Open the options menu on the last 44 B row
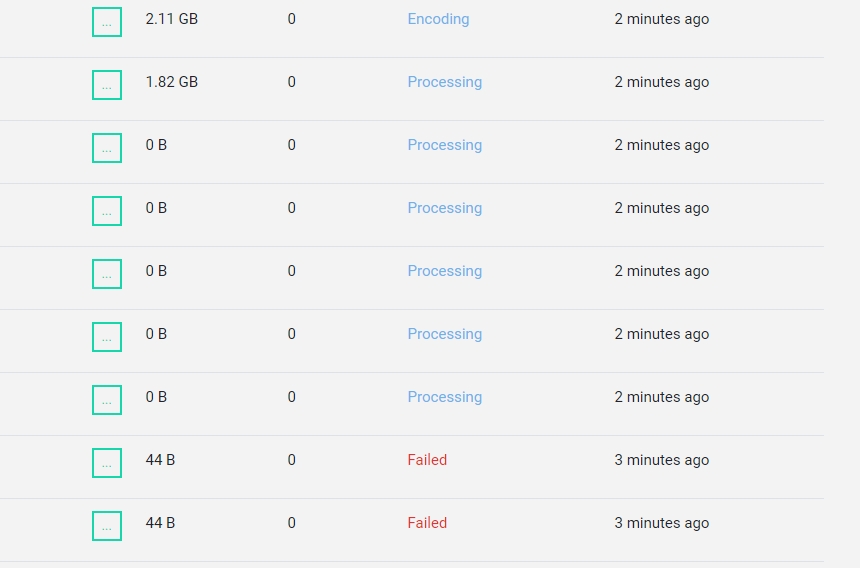Image resolution: width=860 pixels, height=568 pixels. click(107, 526)
